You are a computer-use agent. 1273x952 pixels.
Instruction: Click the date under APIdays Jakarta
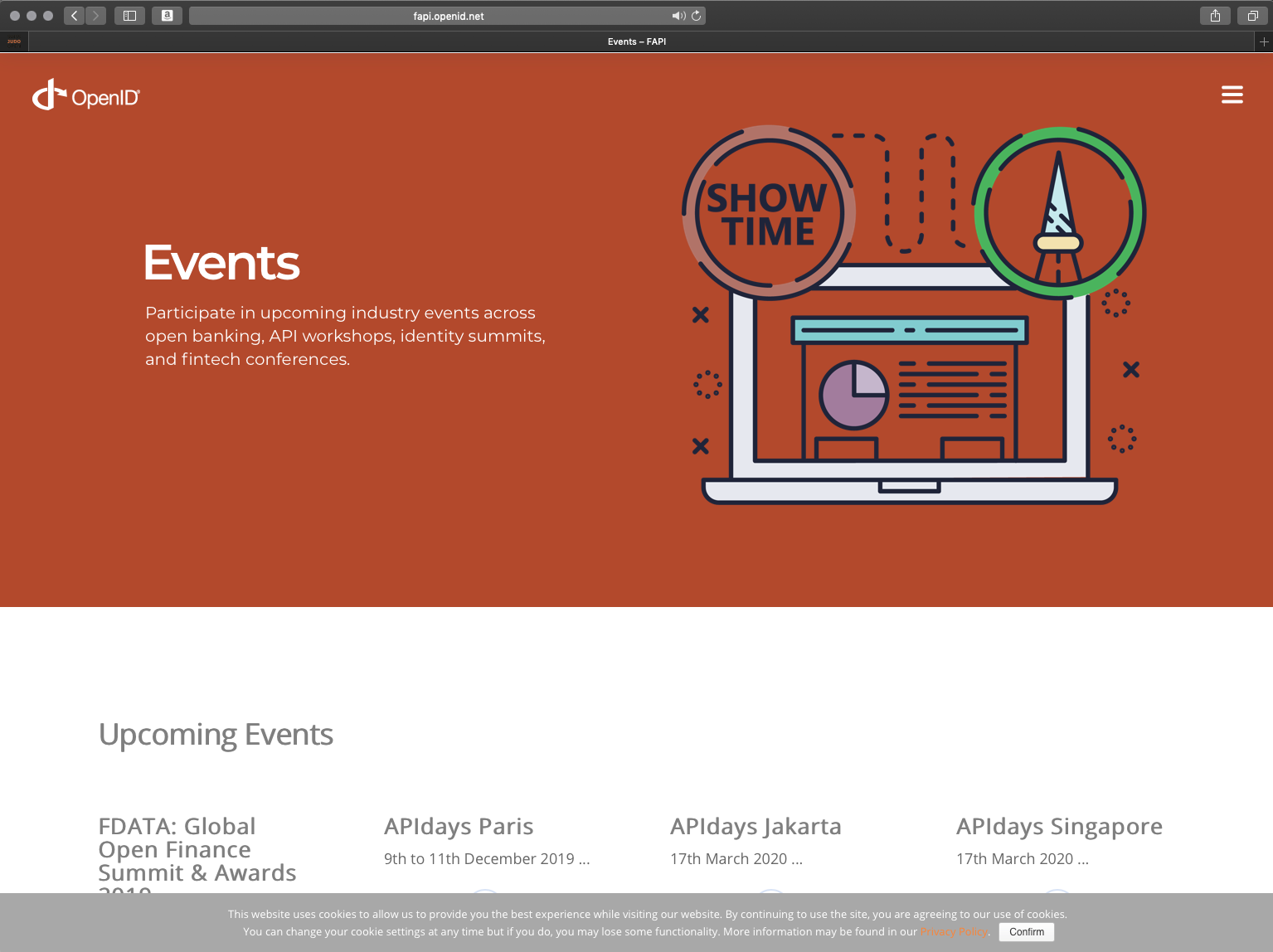736,859
